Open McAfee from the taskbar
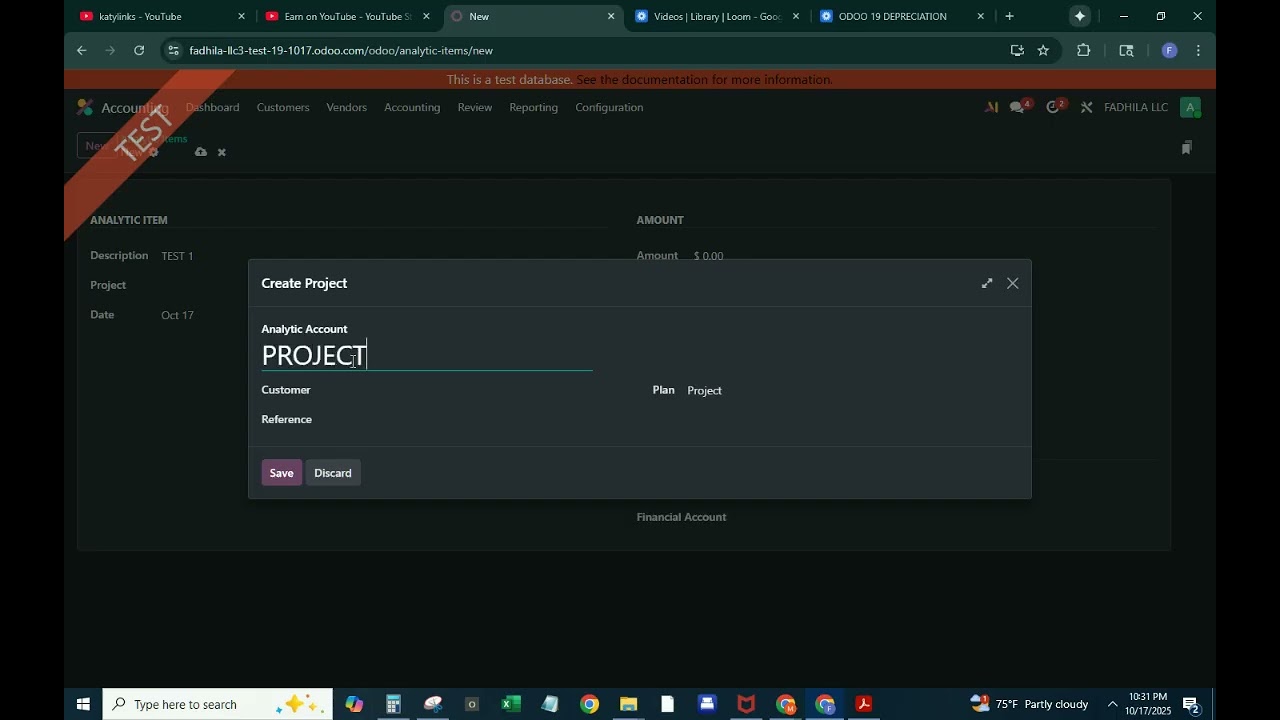 click(x=746, y=704)
